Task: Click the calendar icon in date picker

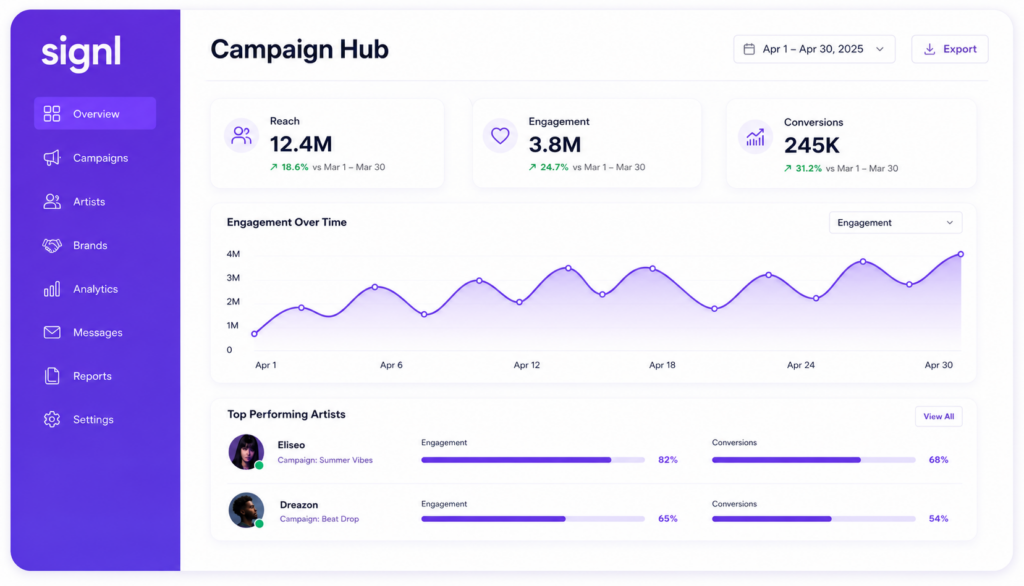Action: pos(749,49)
